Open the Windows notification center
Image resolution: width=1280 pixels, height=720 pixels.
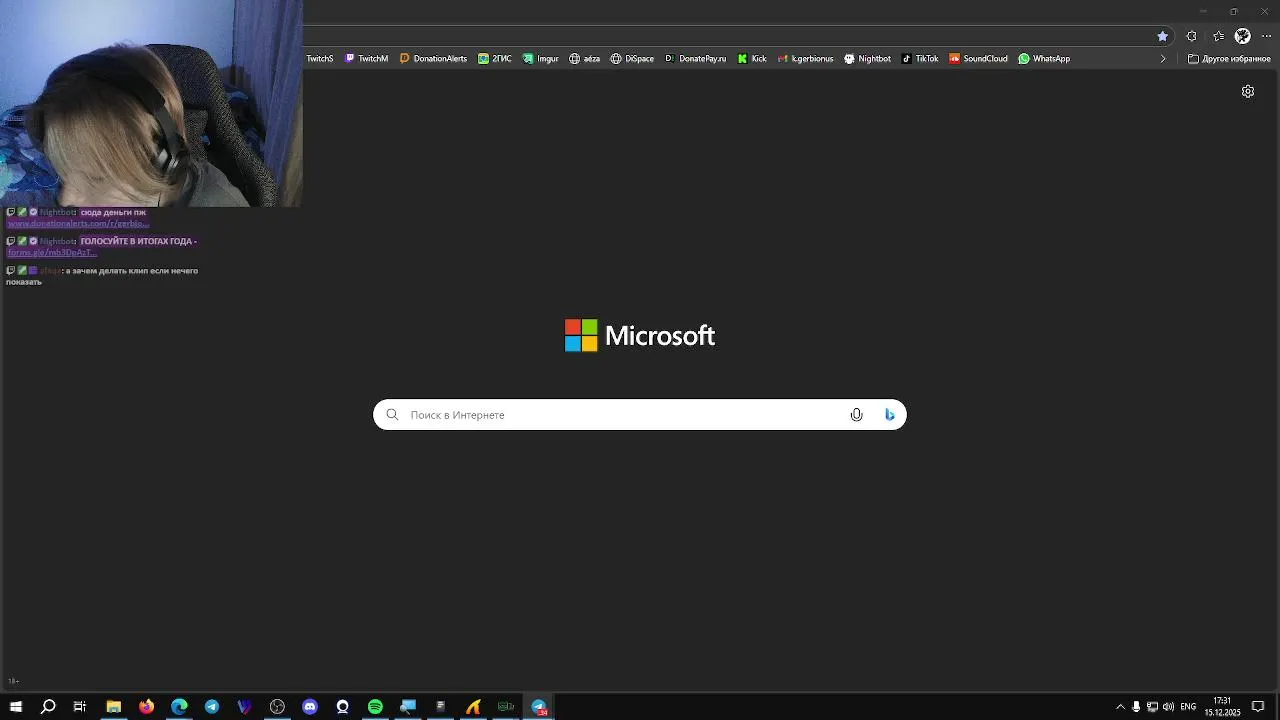tap(1258, 707)
